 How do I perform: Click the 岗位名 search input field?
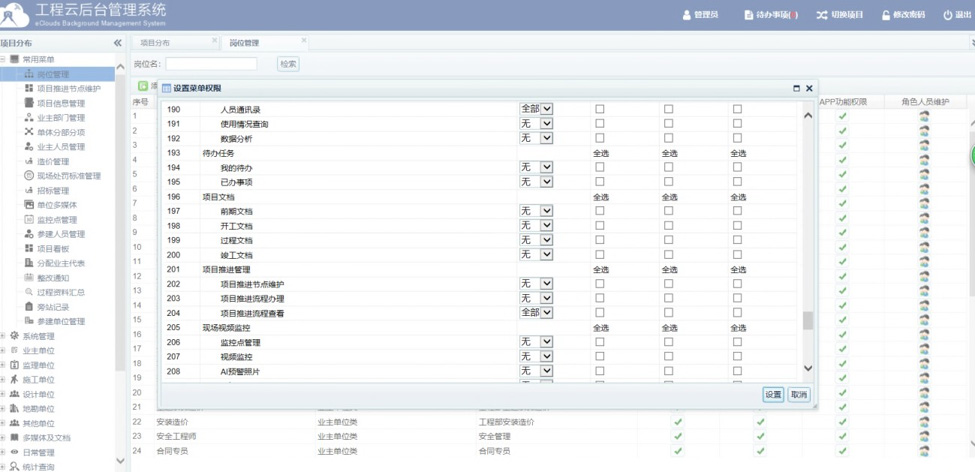coord(211,64)
